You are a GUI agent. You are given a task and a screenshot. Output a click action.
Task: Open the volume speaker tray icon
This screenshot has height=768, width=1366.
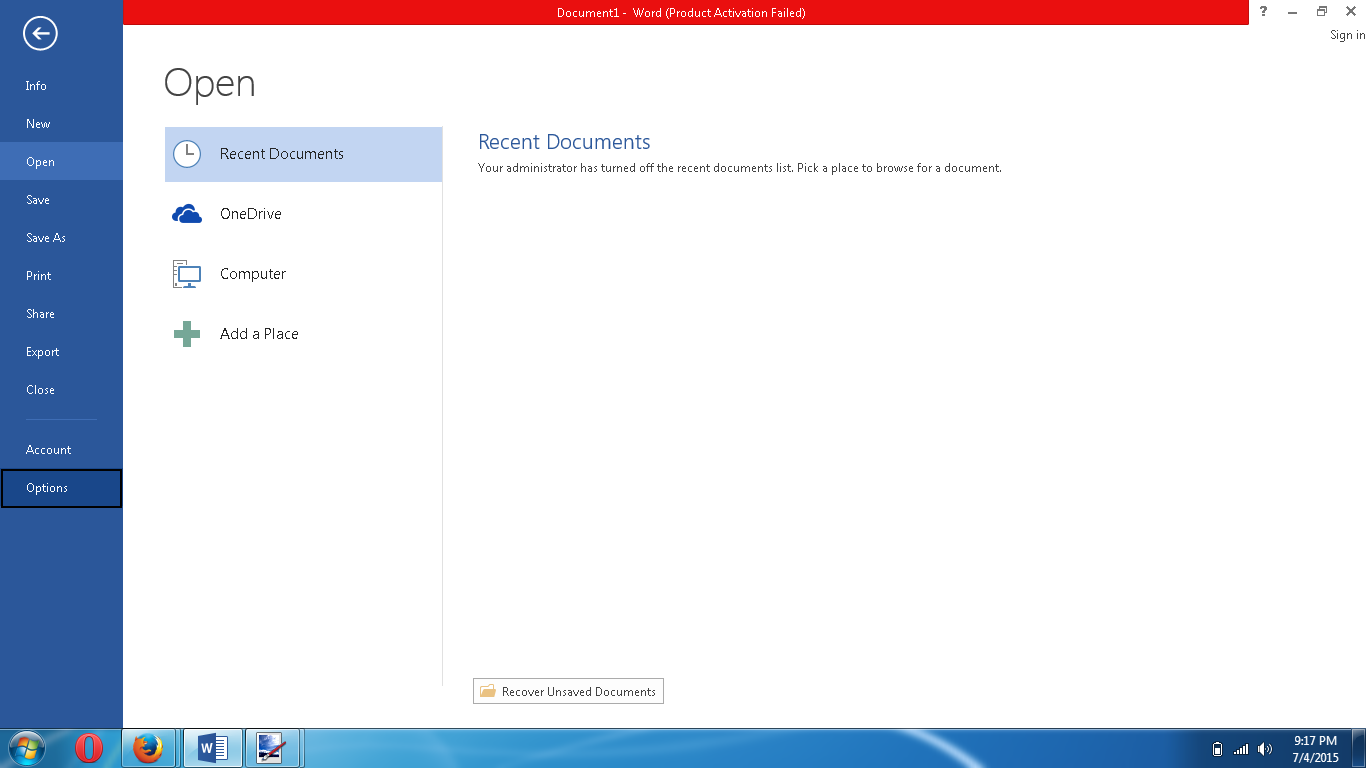pos(1265,749)
